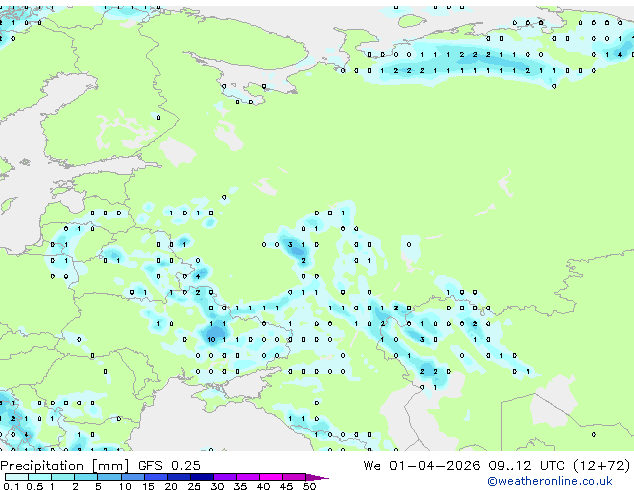Click the legend swatch for 15–20 mm
634x490 pixels.
[x=155, y=477]
